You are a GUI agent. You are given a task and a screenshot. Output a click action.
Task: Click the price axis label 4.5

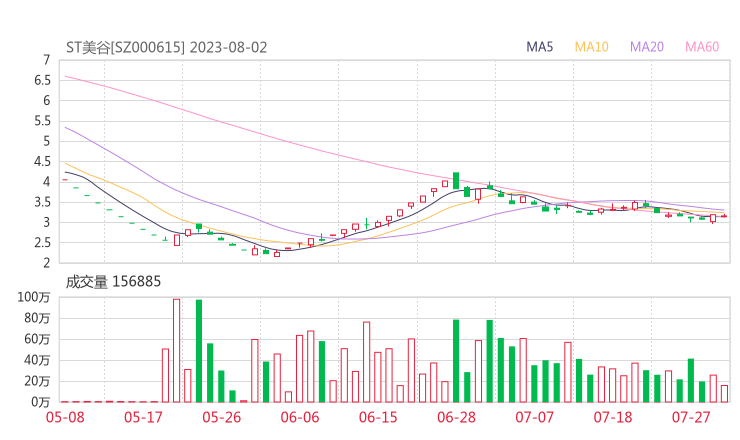pos(42,161)
